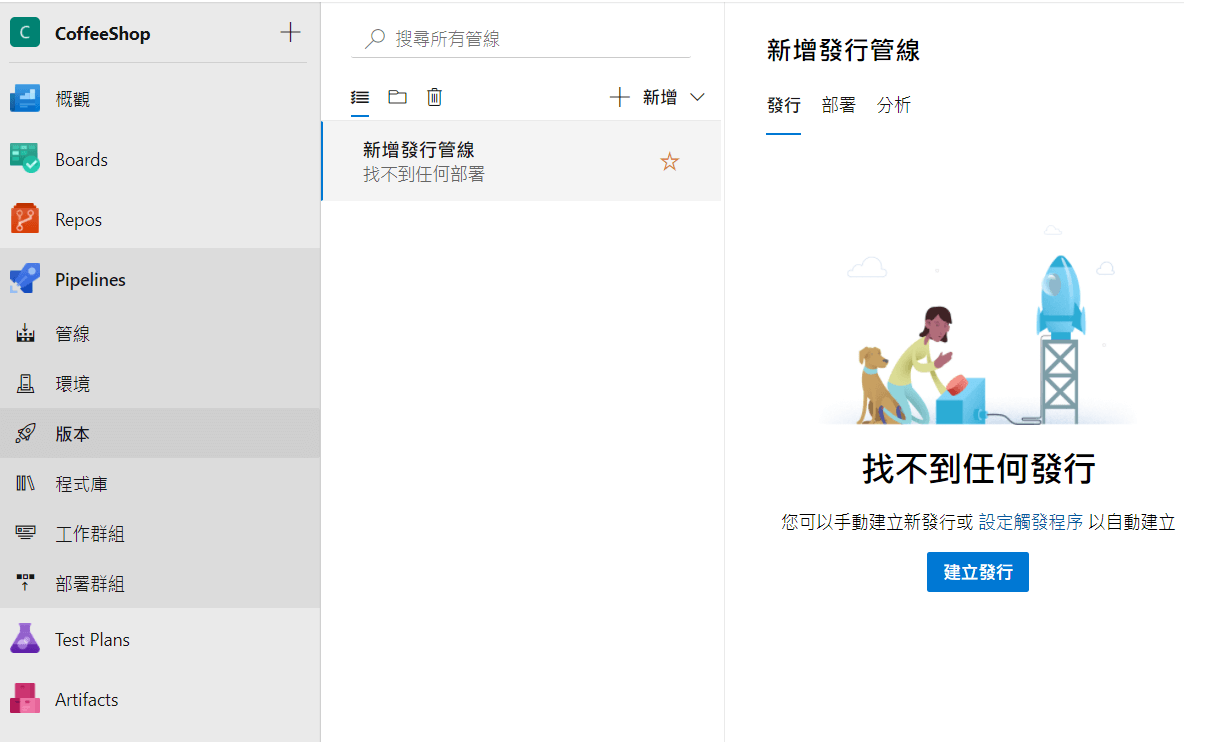Switch to the folder view icon

397,97
